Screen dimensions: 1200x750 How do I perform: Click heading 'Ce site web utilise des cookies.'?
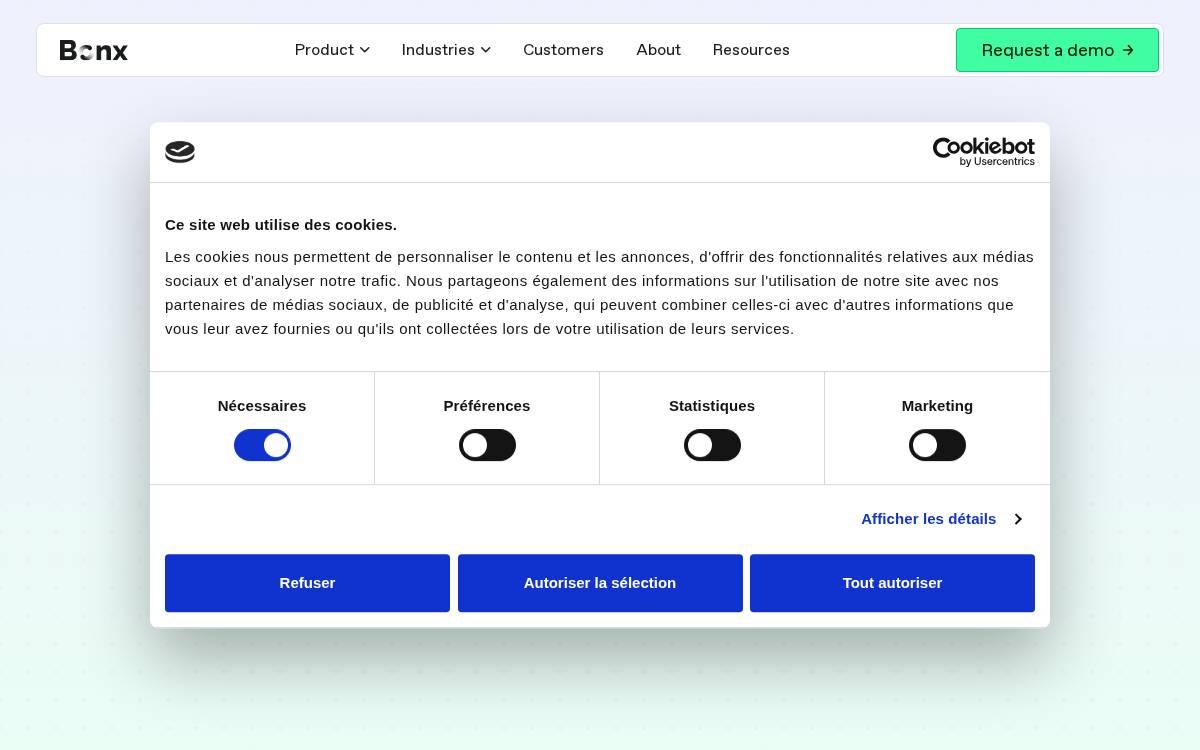pos(281,225)
